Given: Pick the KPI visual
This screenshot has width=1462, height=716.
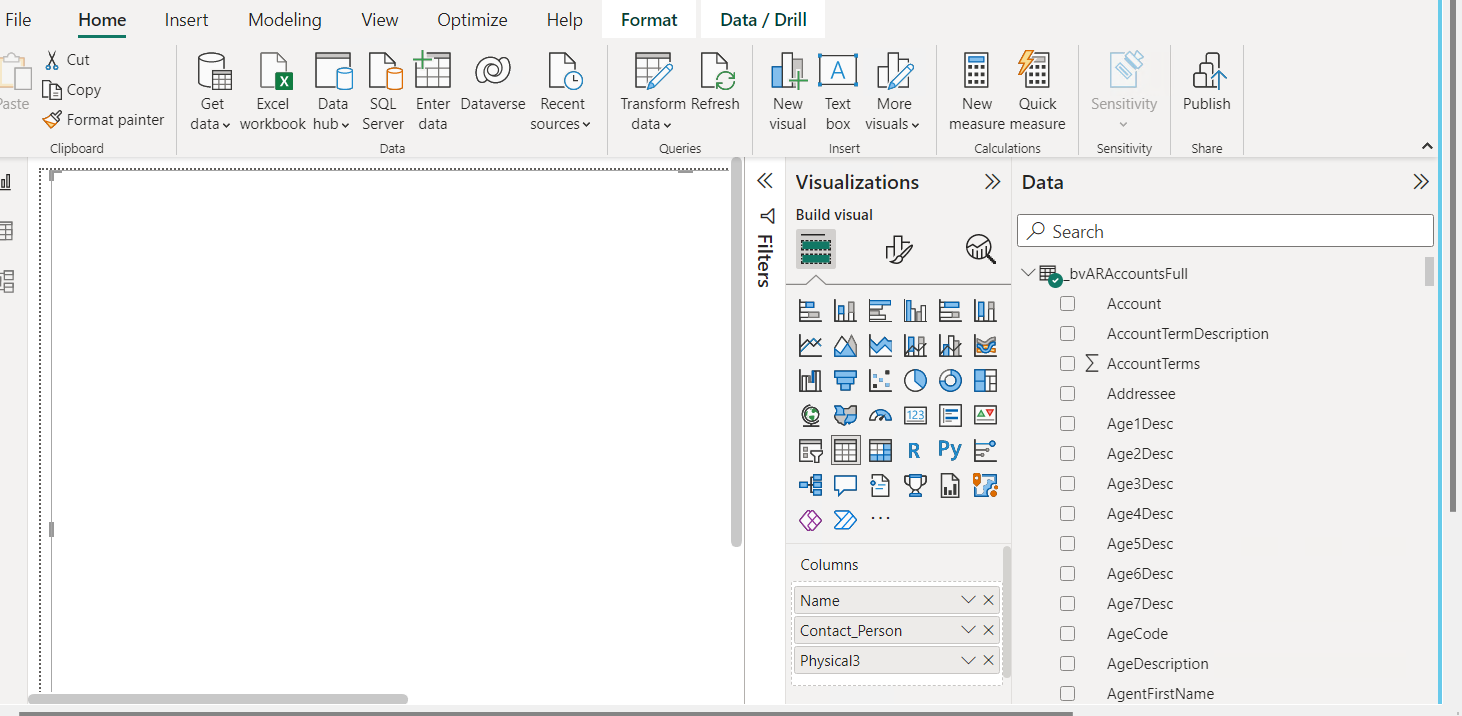Looking at the screenshot, I should pyautogui.click(x=985, y=416).
